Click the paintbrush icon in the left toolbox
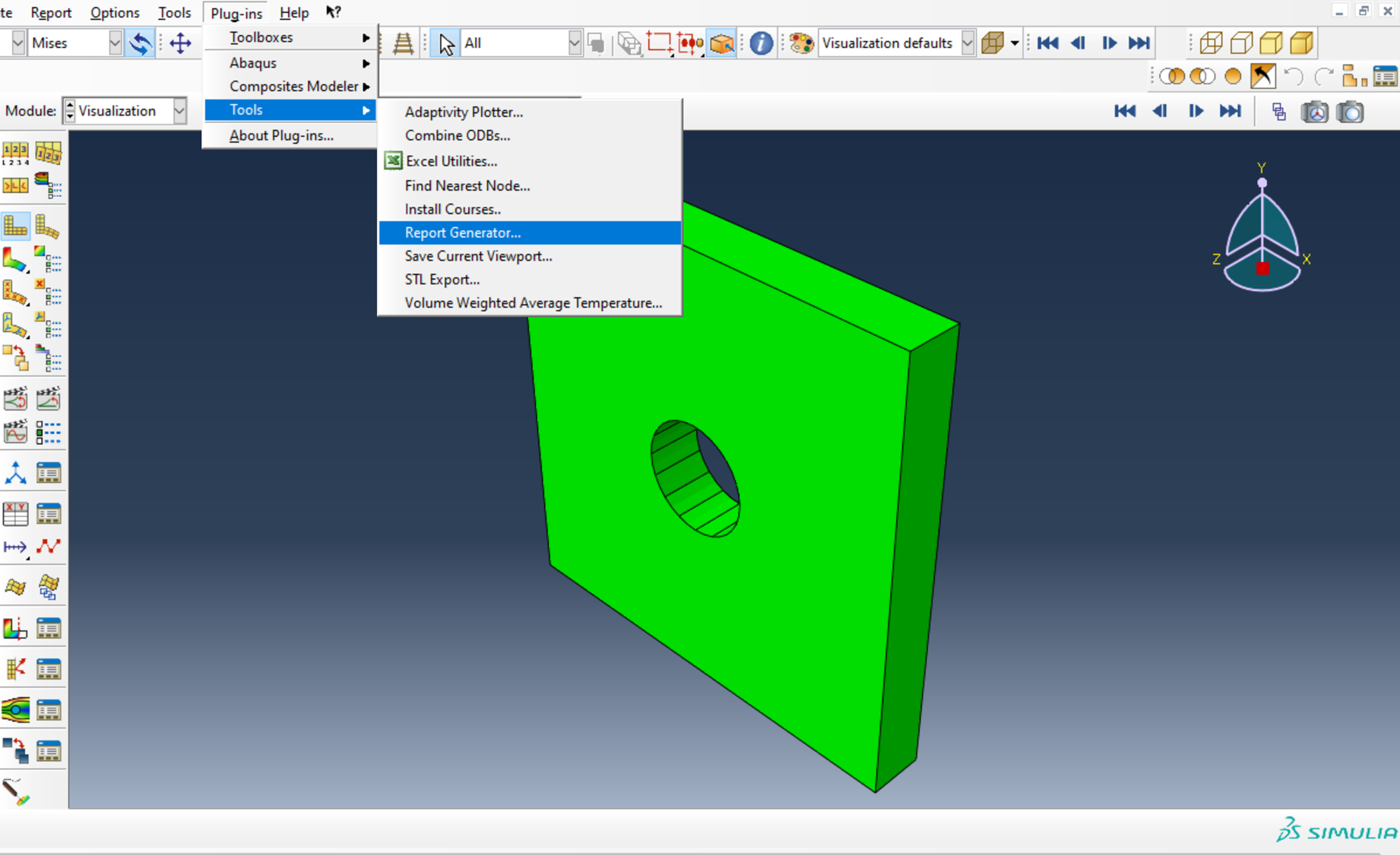 15,791
